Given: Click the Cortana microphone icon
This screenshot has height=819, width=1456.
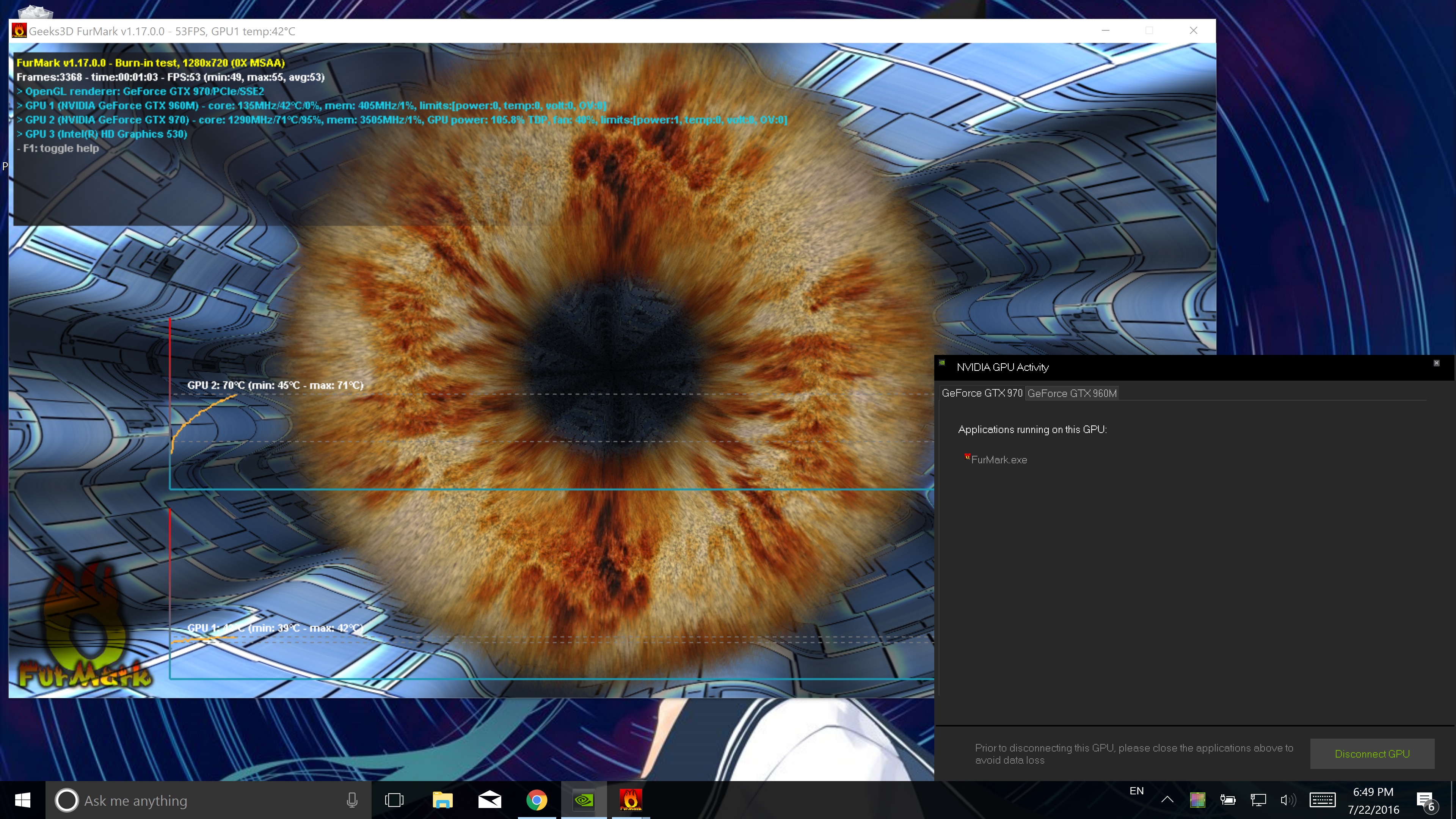Looking at the screenshot, I should point(351,800).
